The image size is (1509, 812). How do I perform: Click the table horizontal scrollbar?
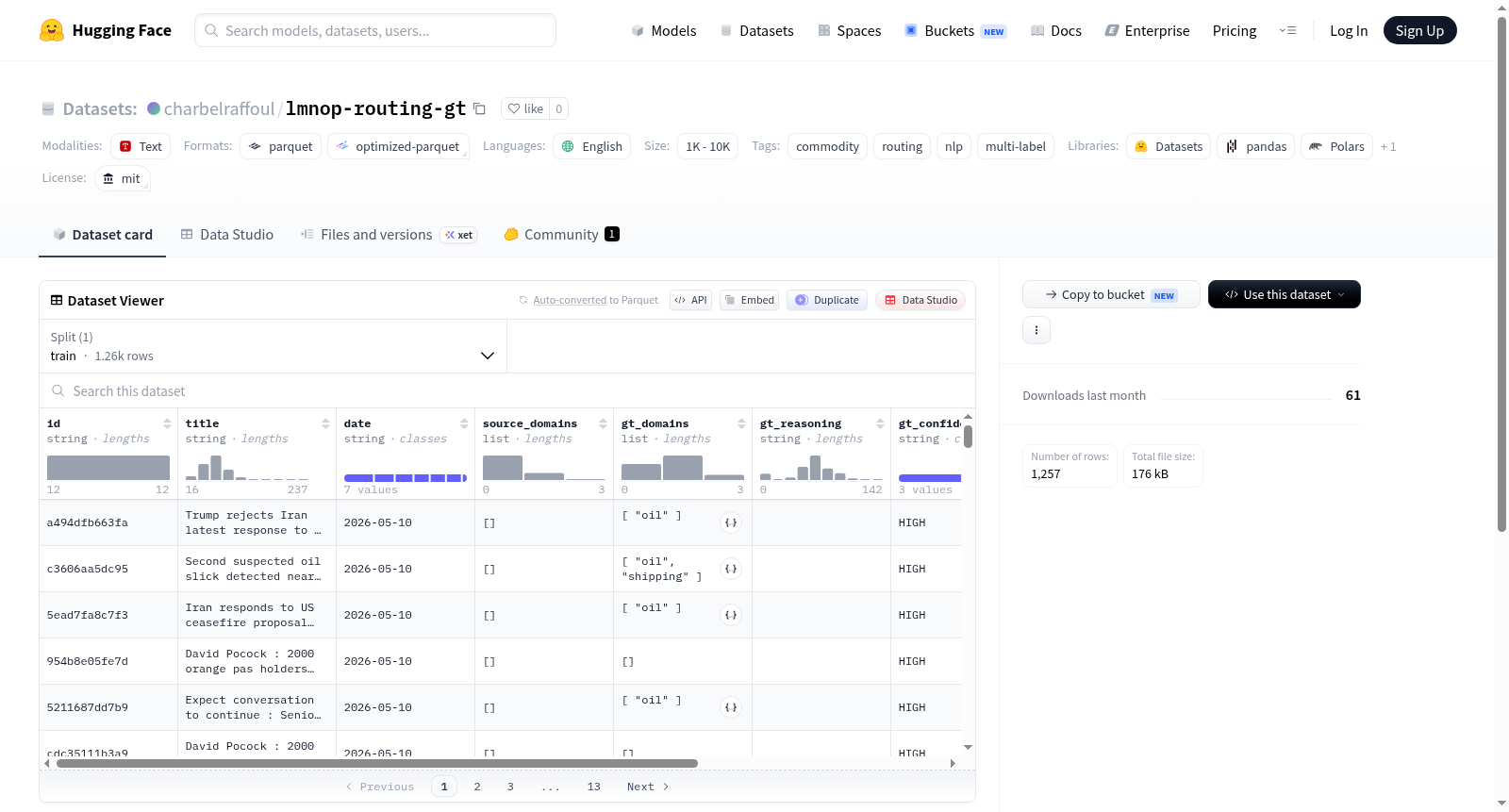tap(377, 763)
